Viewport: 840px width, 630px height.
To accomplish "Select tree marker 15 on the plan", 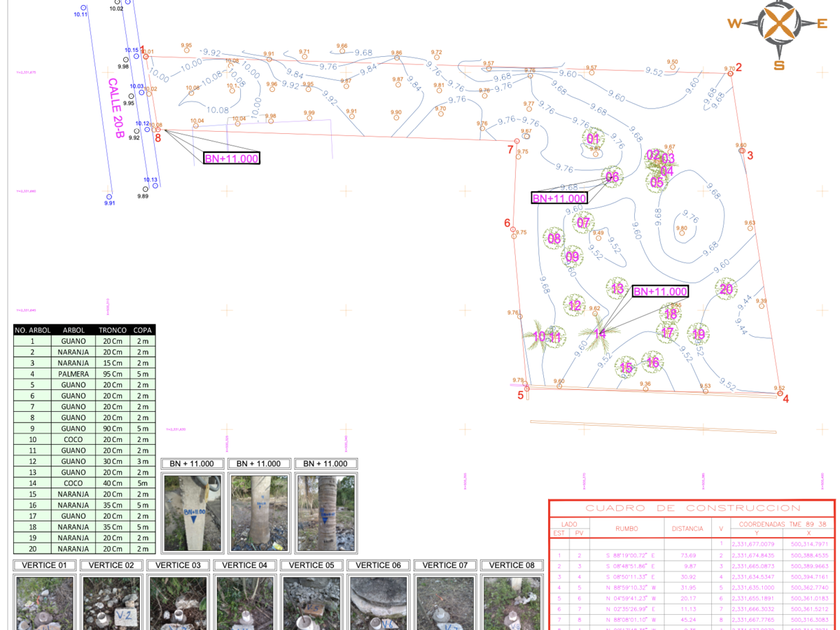I will pyautogui.click(x=626, y=368).
